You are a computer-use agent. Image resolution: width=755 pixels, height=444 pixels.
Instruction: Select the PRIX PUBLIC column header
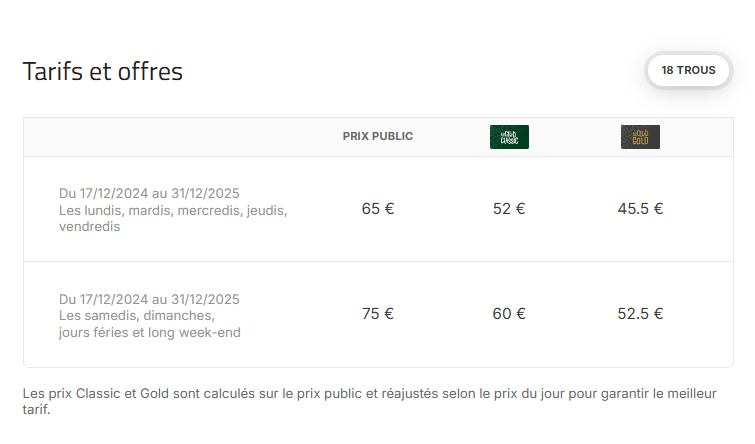(x=378, y=136)
